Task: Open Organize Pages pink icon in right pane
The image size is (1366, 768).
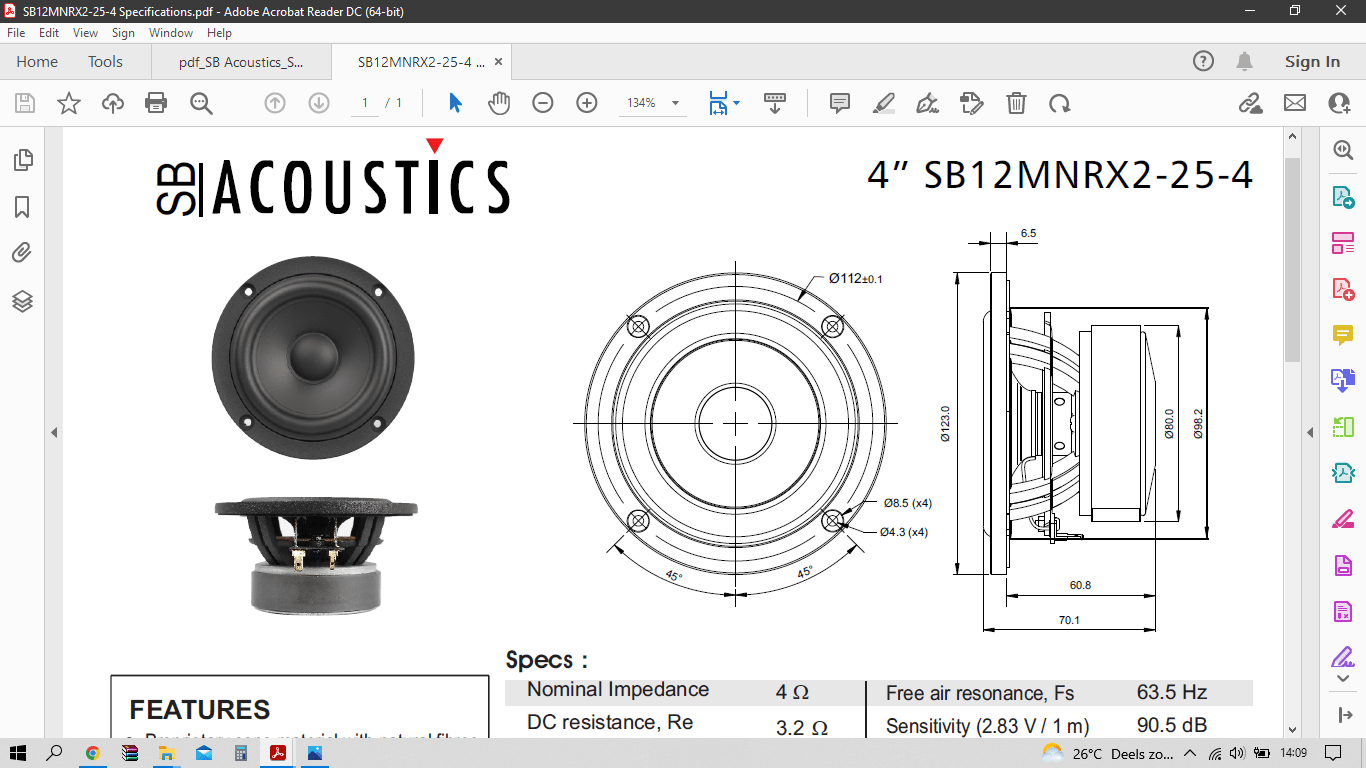Action: click(1343, 242)
